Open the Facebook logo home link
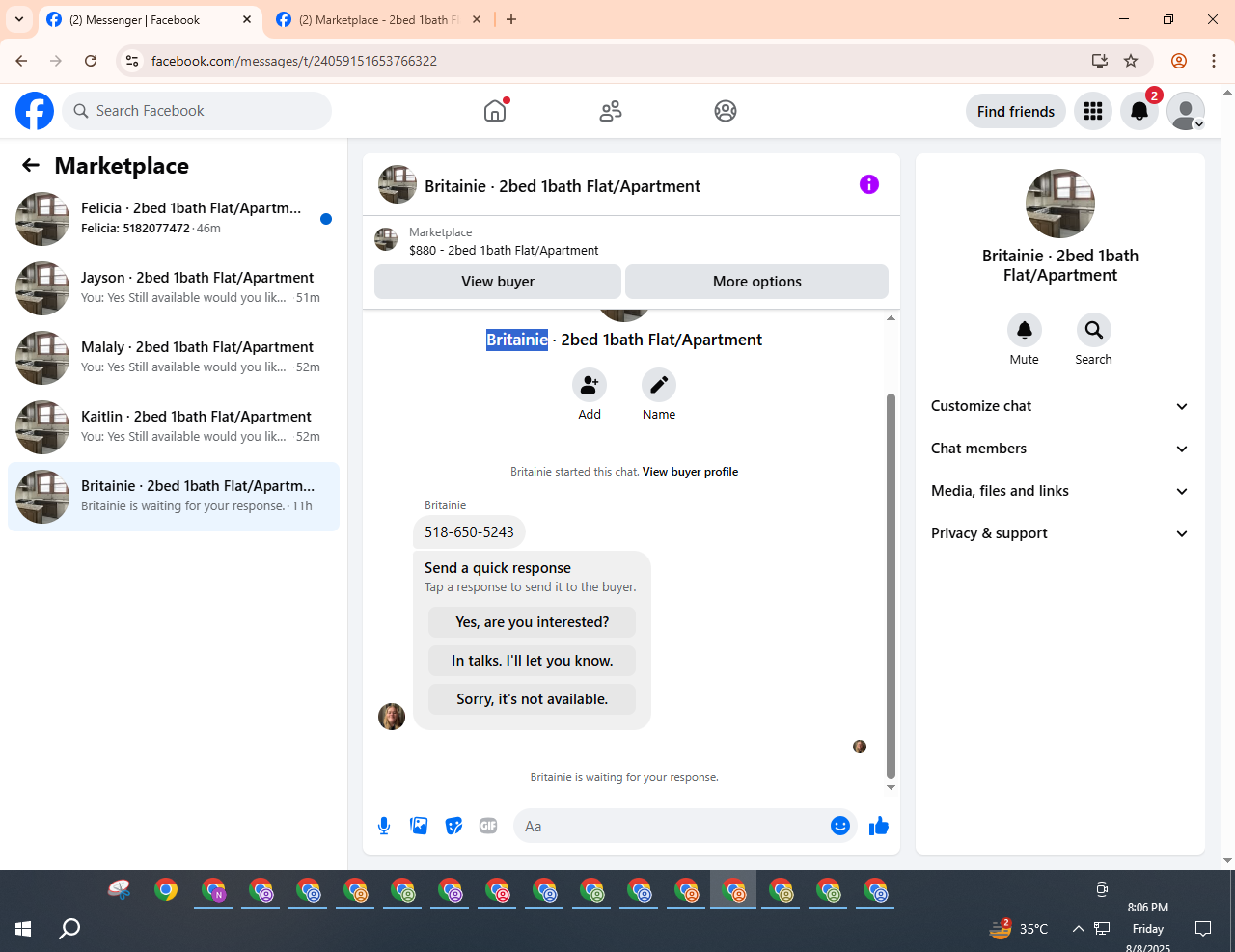 point(35,111)
